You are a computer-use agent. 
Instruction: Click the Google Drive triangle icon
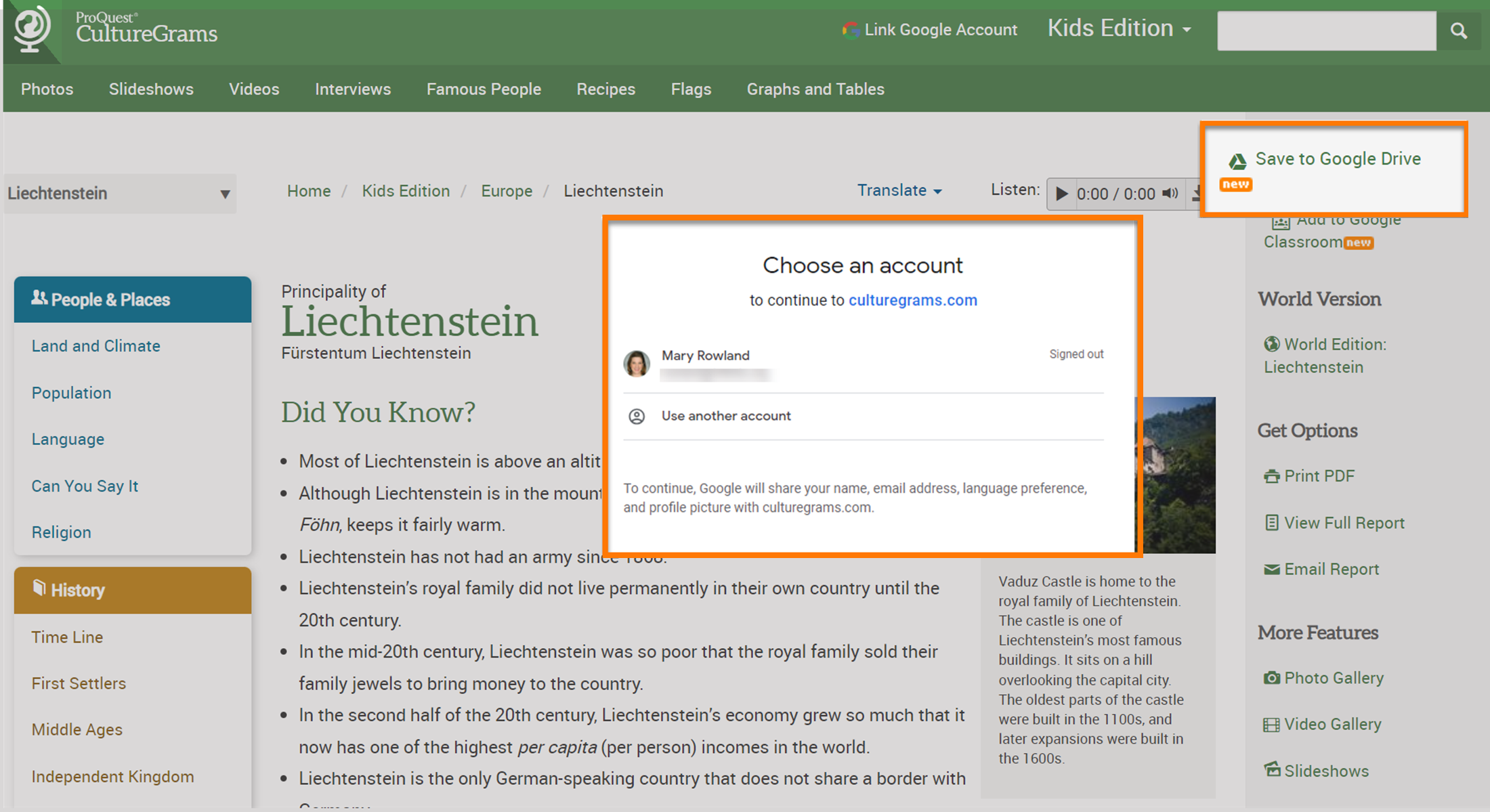(x=1237, y=161)
